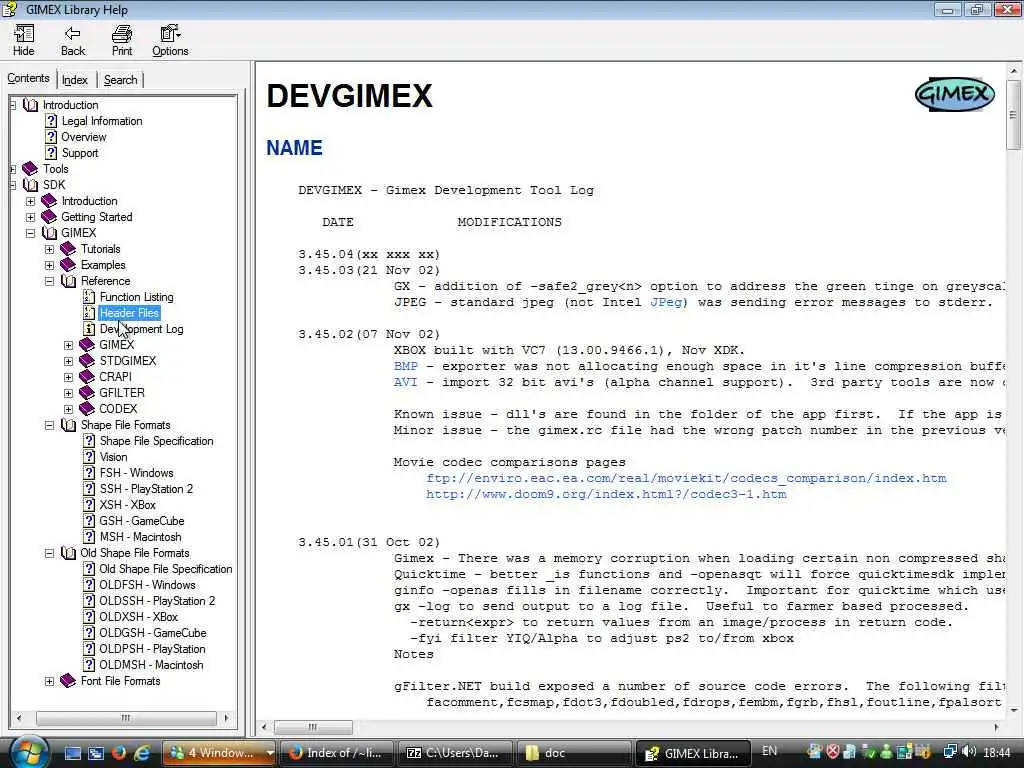The height and width of the screenshot is (768, 1024).
Task: Open the Development Log page
Action: click(141, 329)
